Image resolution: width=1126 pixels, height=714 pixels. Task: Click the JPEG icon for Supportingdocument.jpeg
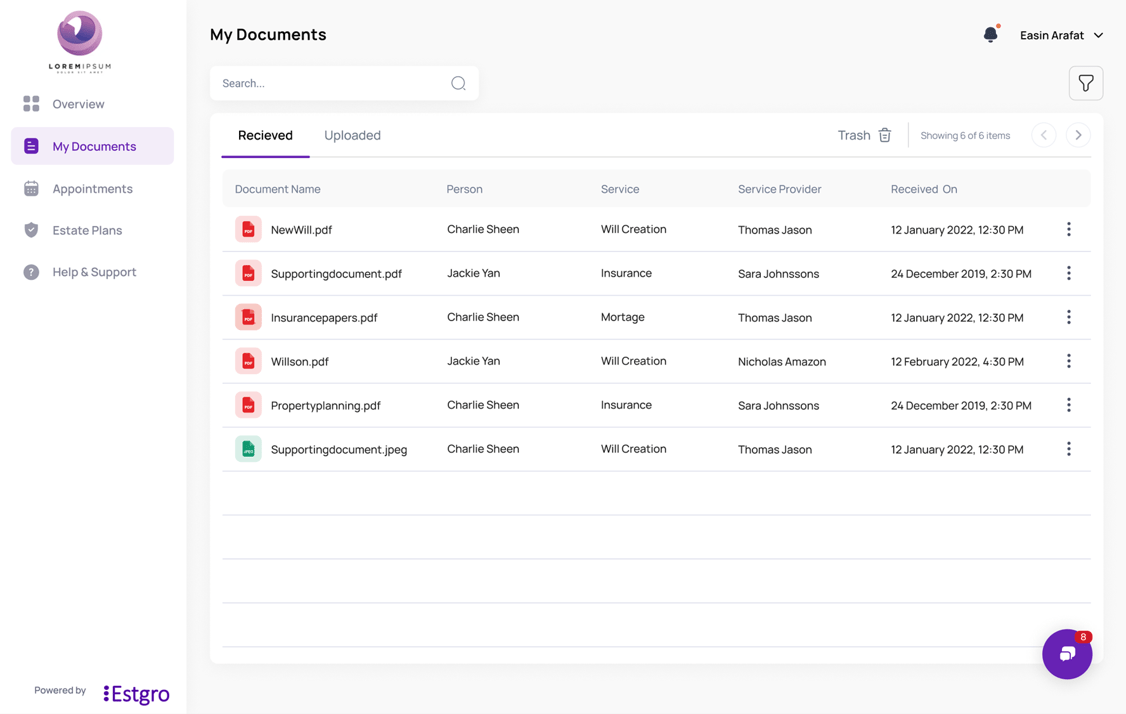(x=248, y=449)
